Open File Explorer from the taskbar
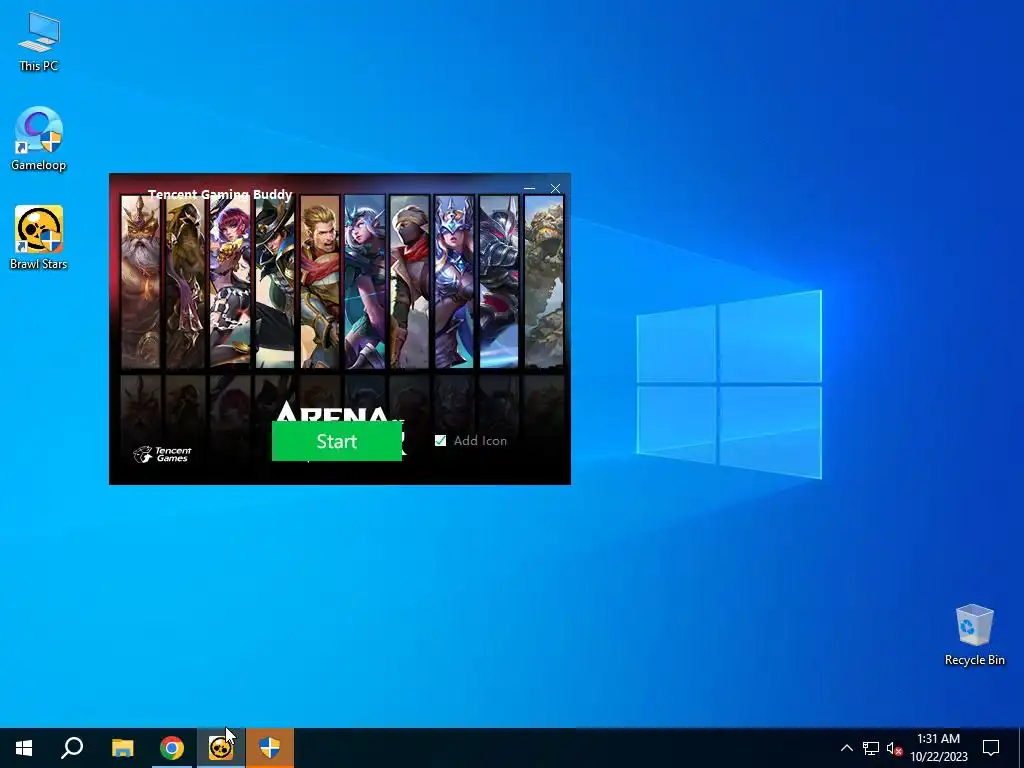The width and height of the screenshot is (1024, 768). [x=122, y=748]
